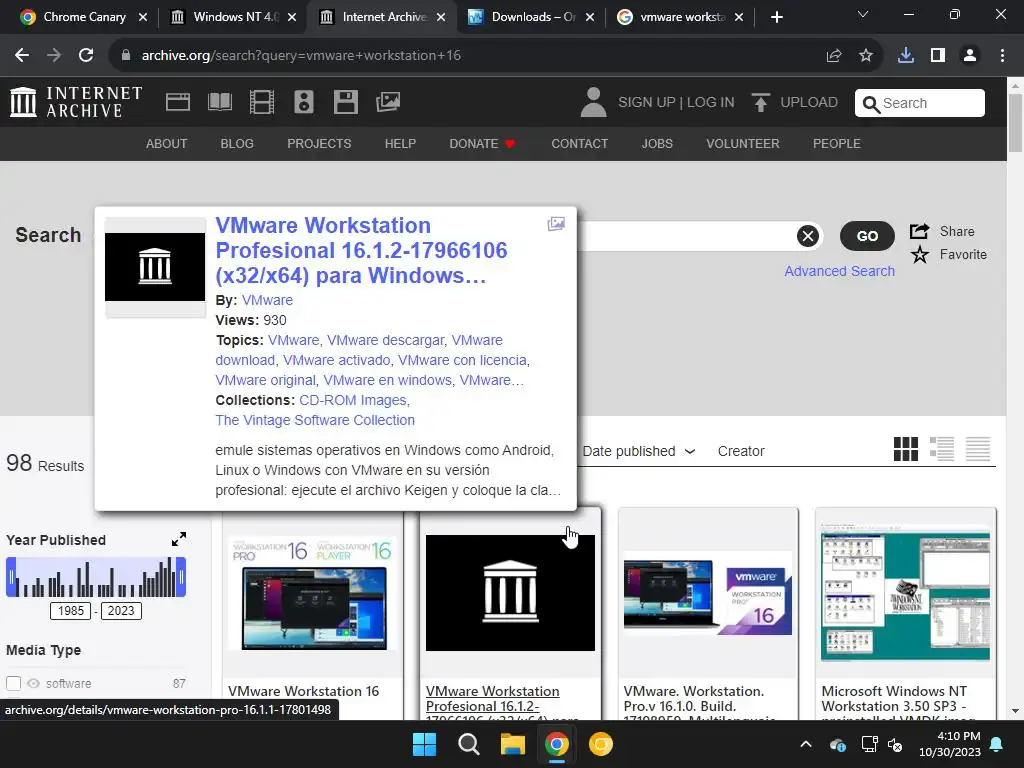Open Chrome downloads icon
The height and width of the screenshot is (768, 1024).
pyautogui.click(x=906, y=56)
